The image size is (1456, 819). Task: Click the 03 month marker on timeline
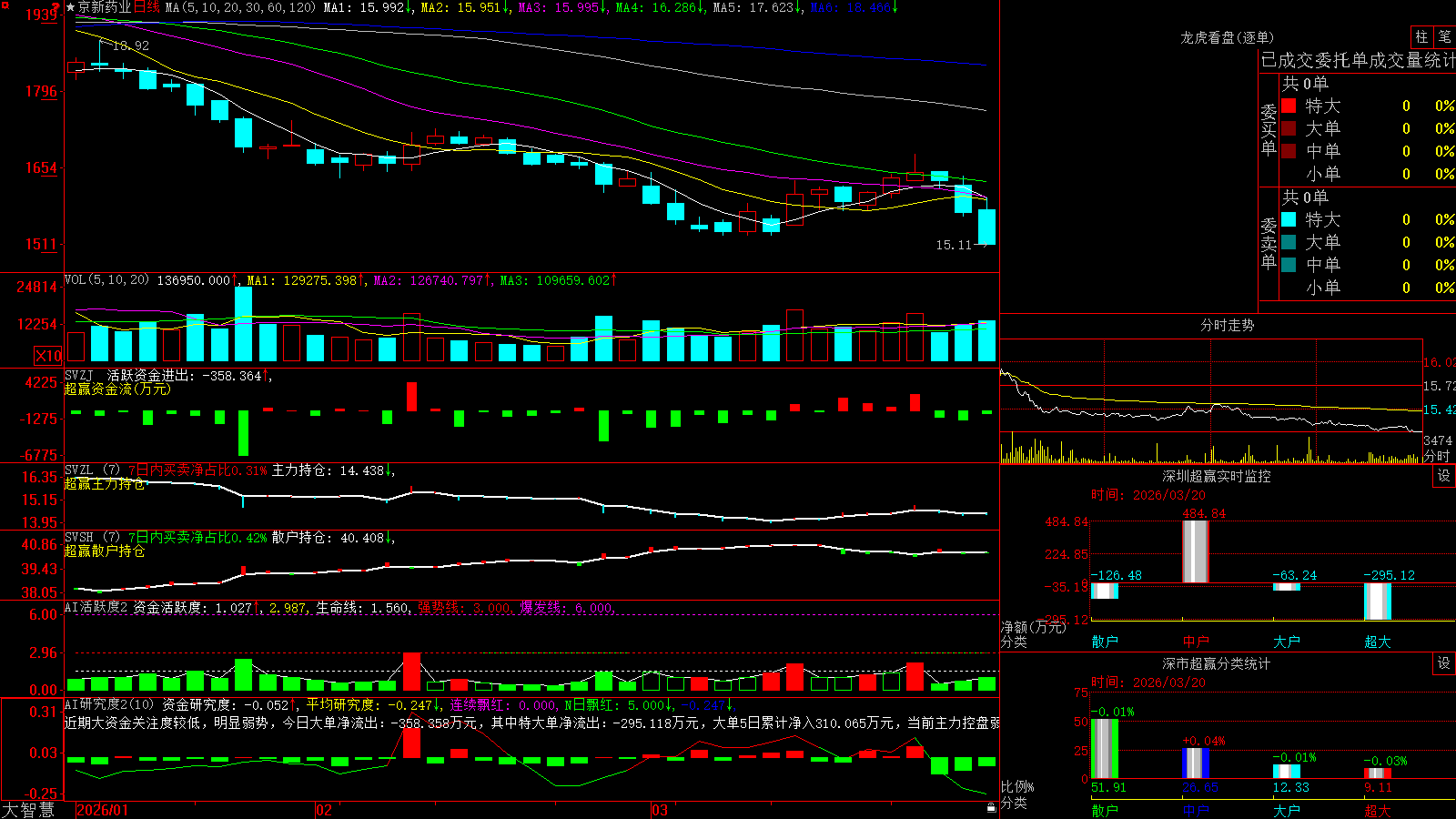click(660, 810)
